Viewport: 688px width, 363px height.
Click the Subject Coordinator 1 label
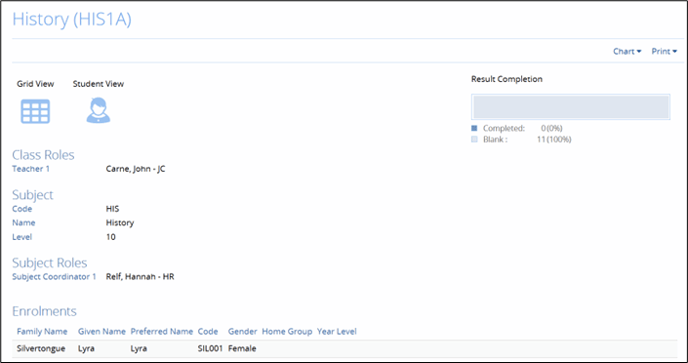[54, 277]
